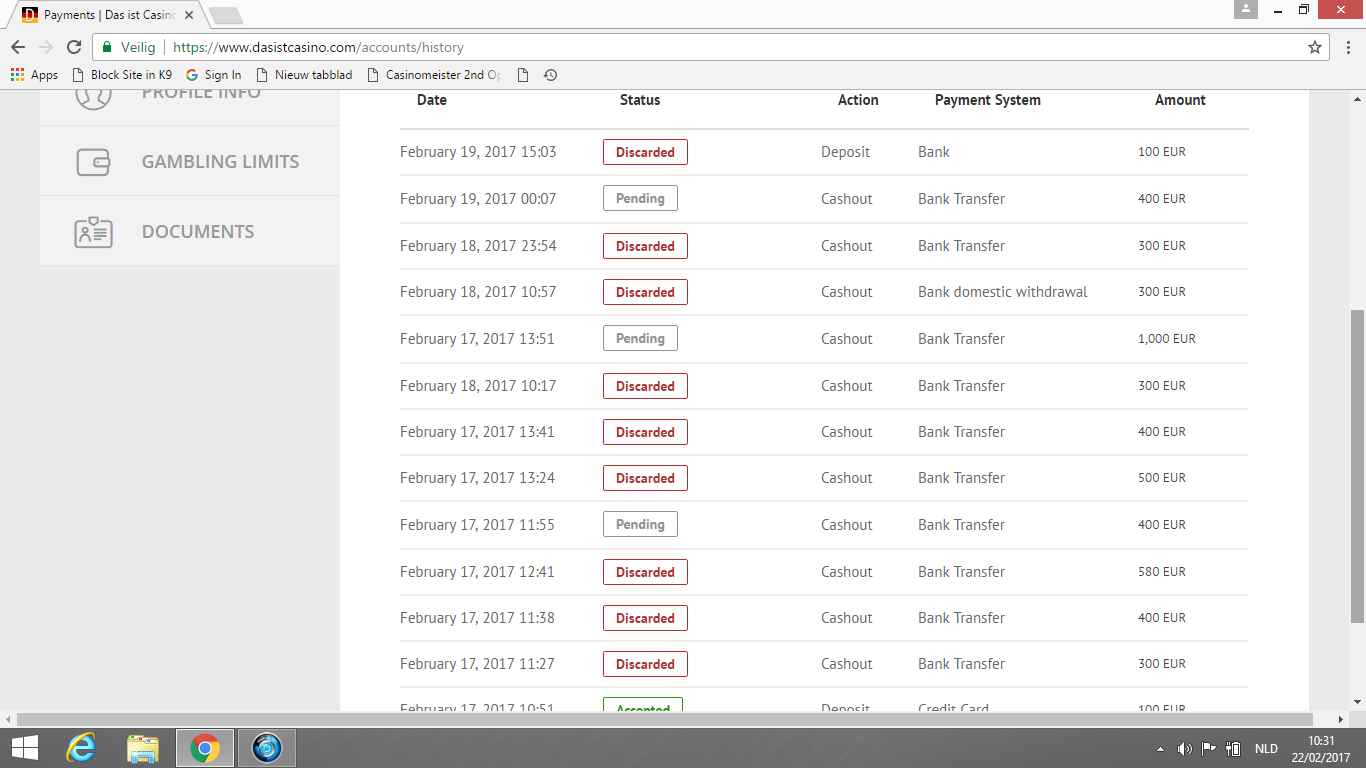
Task: Open Chrome menu three-dot icon
Action: pos(1347,47)
